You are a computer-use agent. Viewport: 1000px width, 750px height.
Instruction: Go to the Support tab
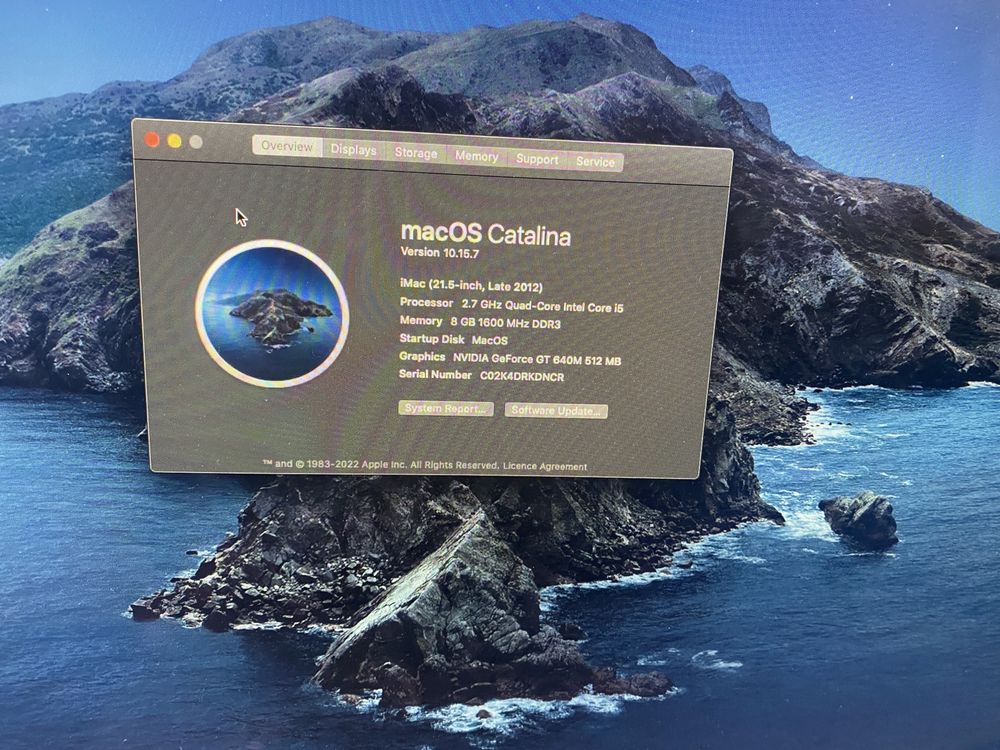(537, 159)
